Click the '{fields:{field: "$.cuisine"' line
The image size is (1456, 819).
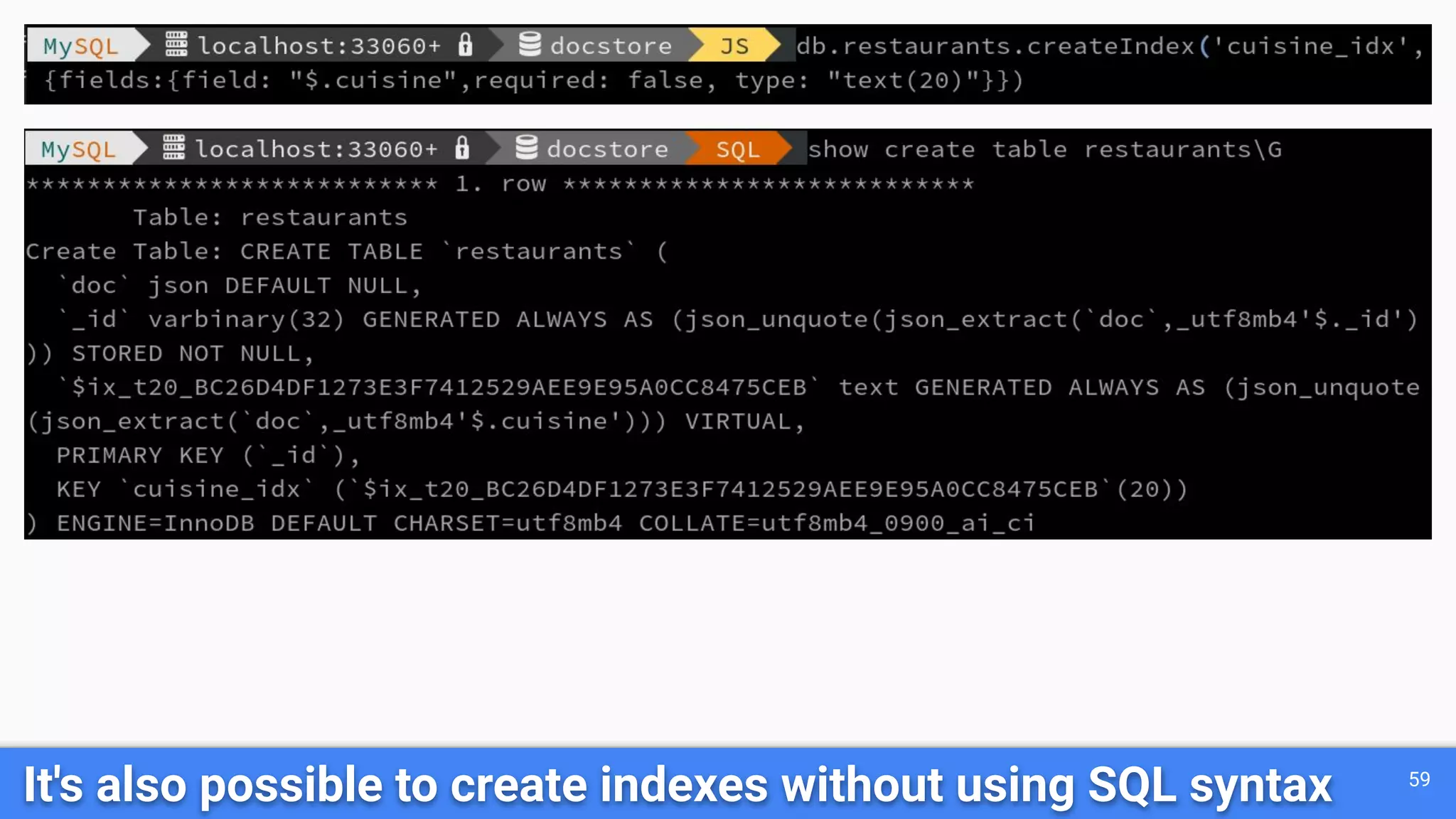[x=533, y=80]
